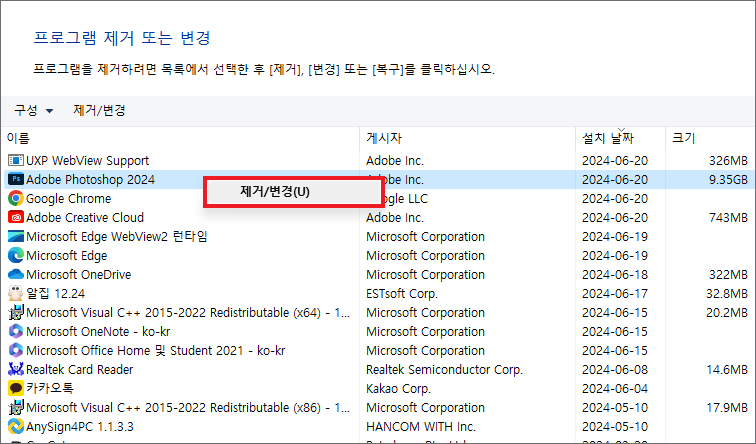Click the Google Chrome icon

[x=16, y=198]
